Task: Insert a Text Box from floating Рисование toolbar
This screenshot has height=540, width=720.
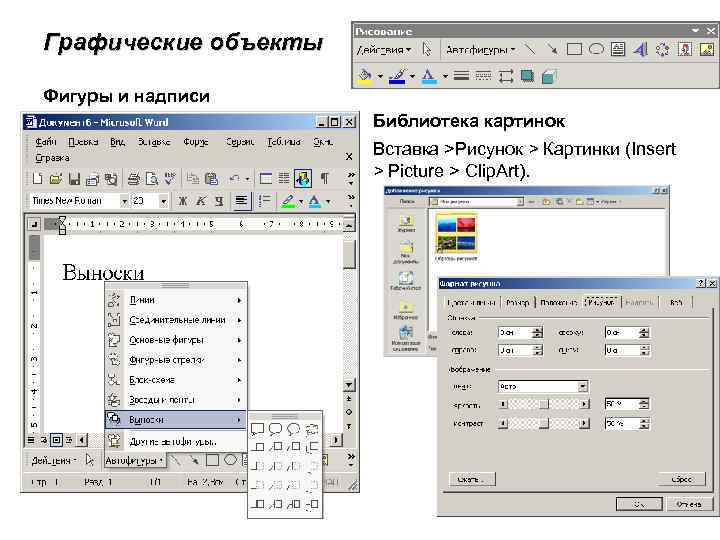Action: click(x=618, y=49)
